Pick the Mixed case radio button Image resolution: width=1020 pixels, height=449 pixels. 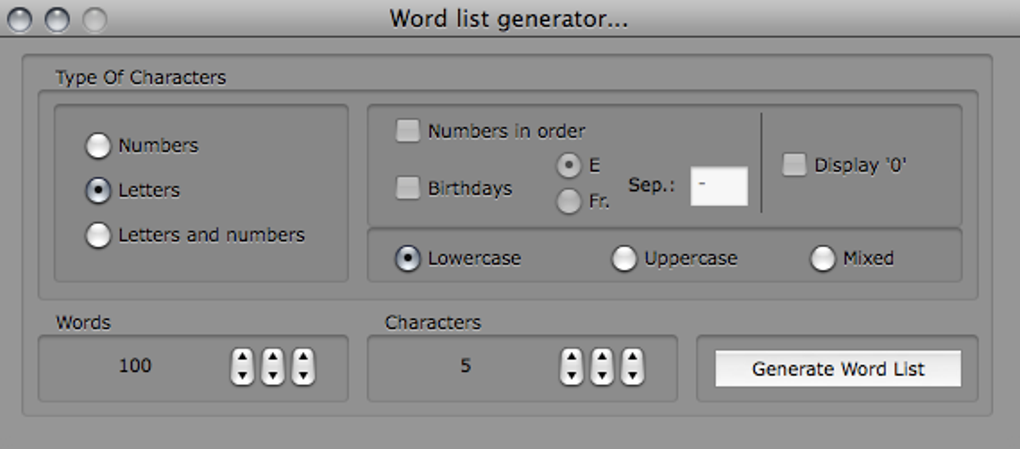[822, 258]
